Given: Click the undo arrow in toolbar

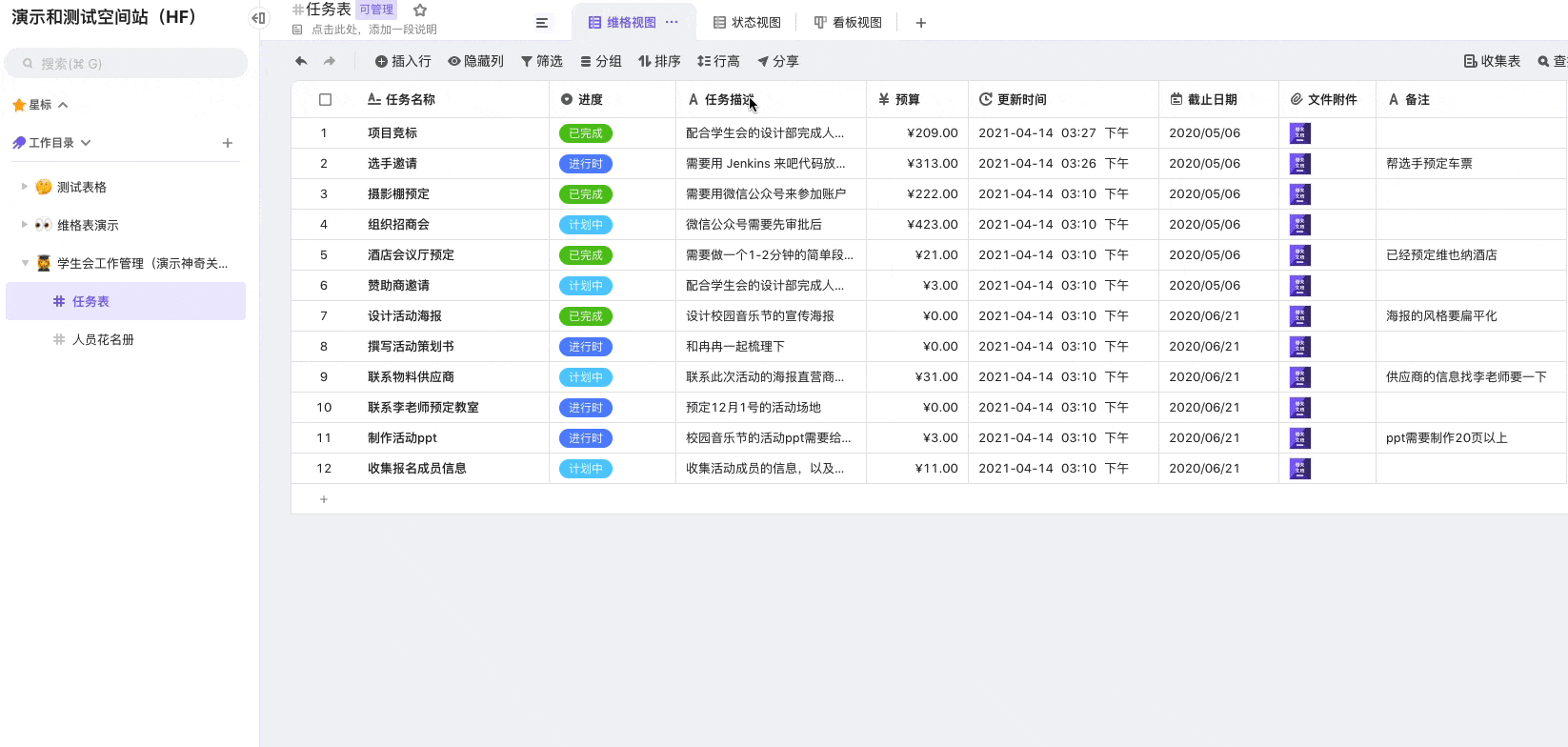Looking at the screenshot, I should click(x=301, y=61).
